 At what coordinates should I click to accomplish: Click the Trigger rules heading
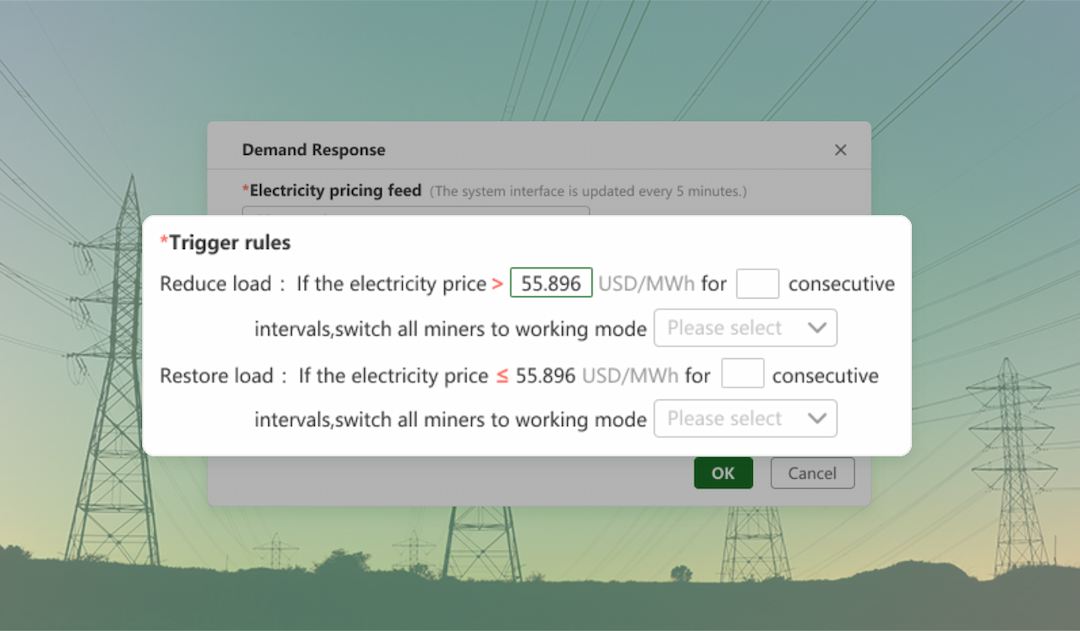pyautogui.click(x=229, y=242)
